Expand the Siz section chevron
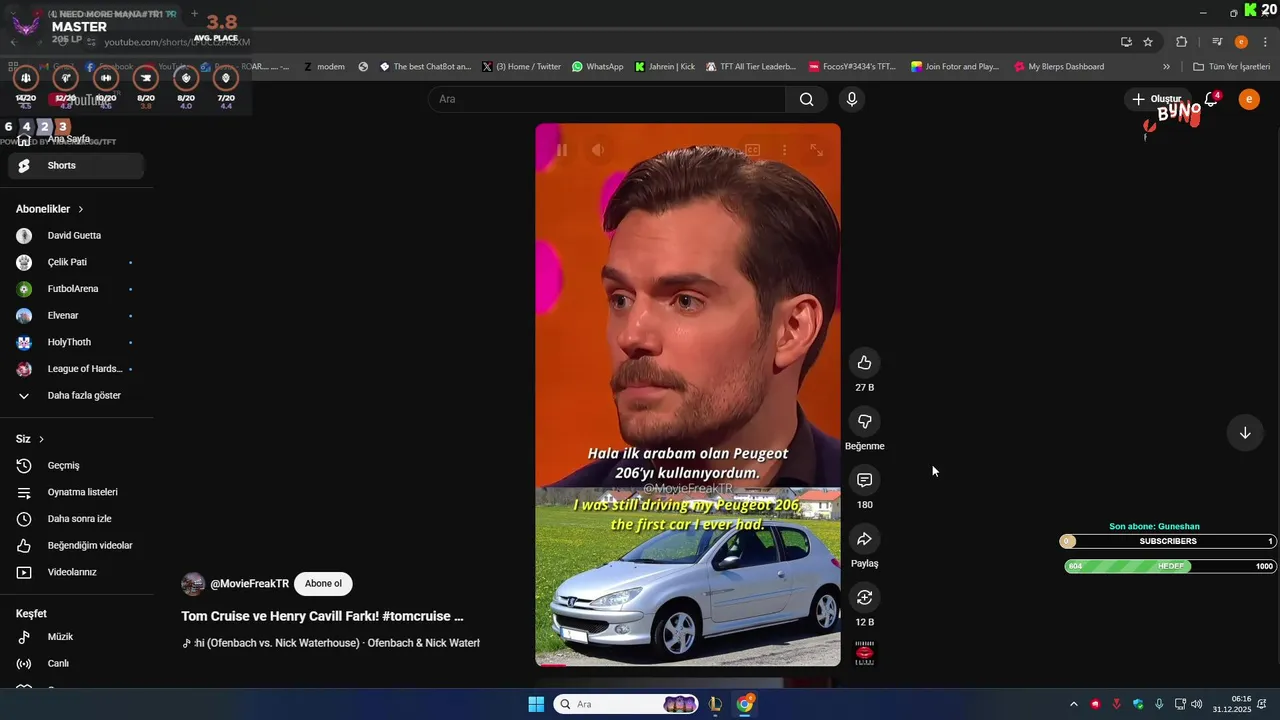This screenshot has height=720, width=1280. [41, 439]
